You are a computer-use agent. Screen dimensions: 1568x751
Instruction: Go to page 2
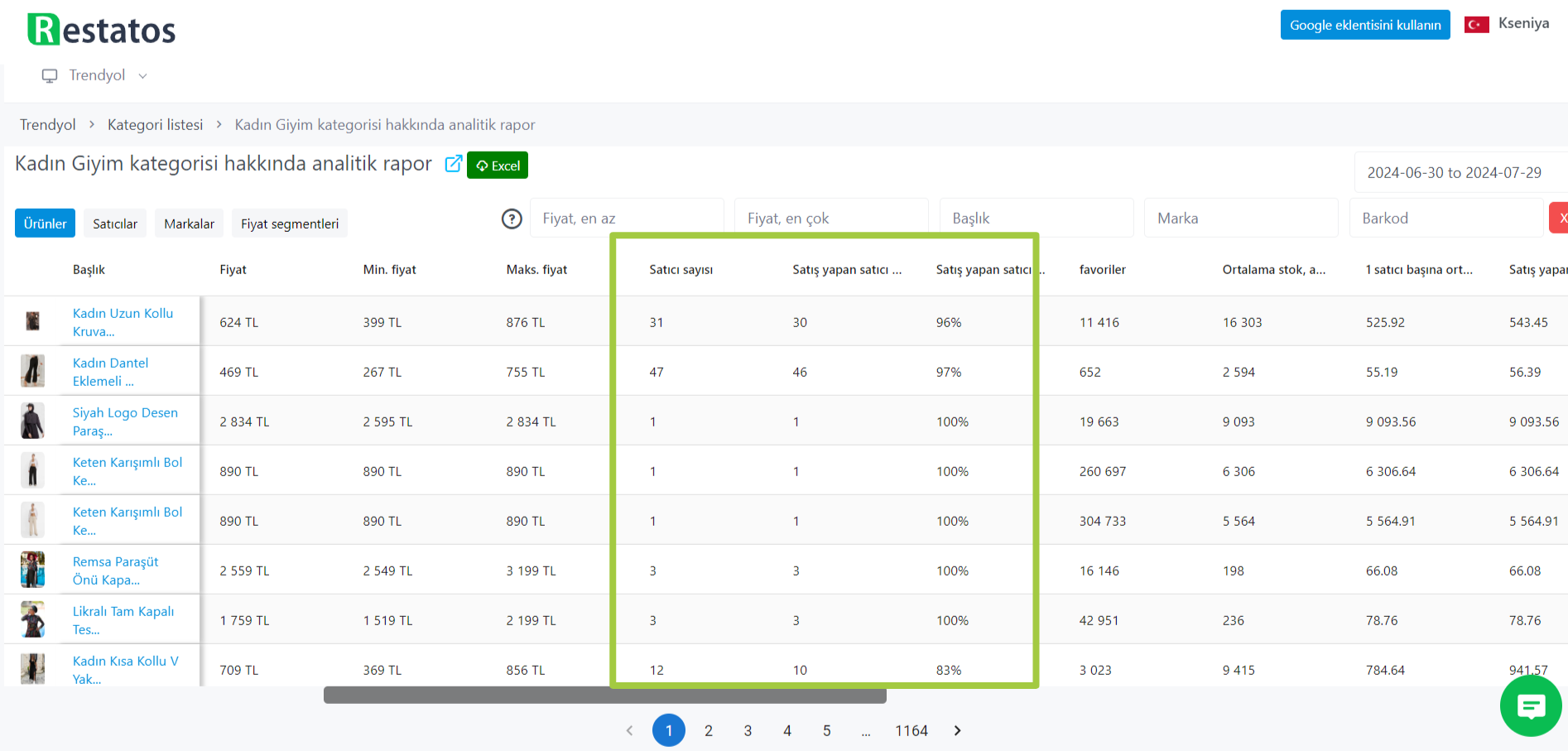[x=709, y=730]
